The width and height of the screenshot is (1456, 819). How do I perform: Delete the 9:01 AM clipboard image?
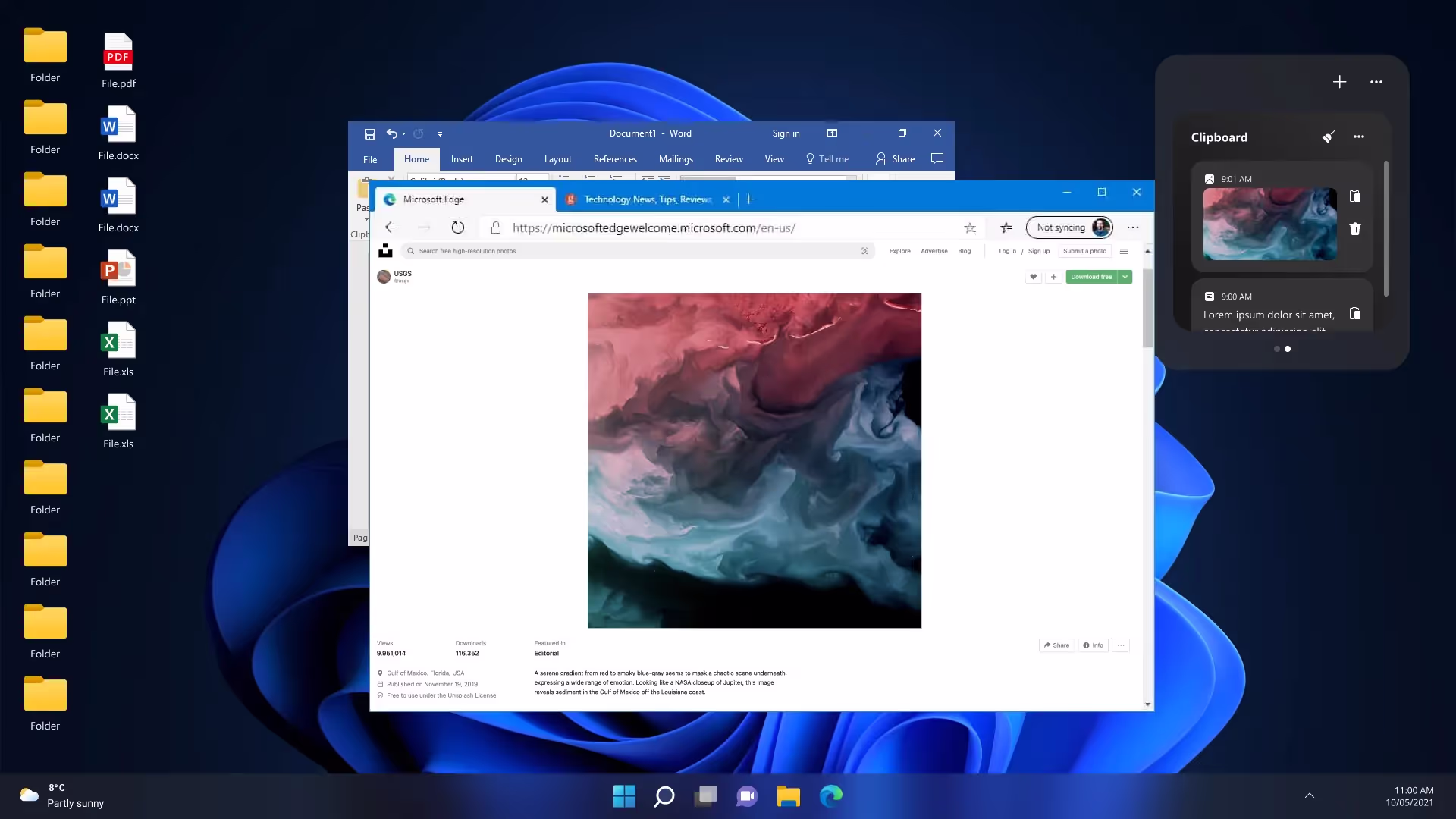pyautogui.click(x=1355, y=229)
